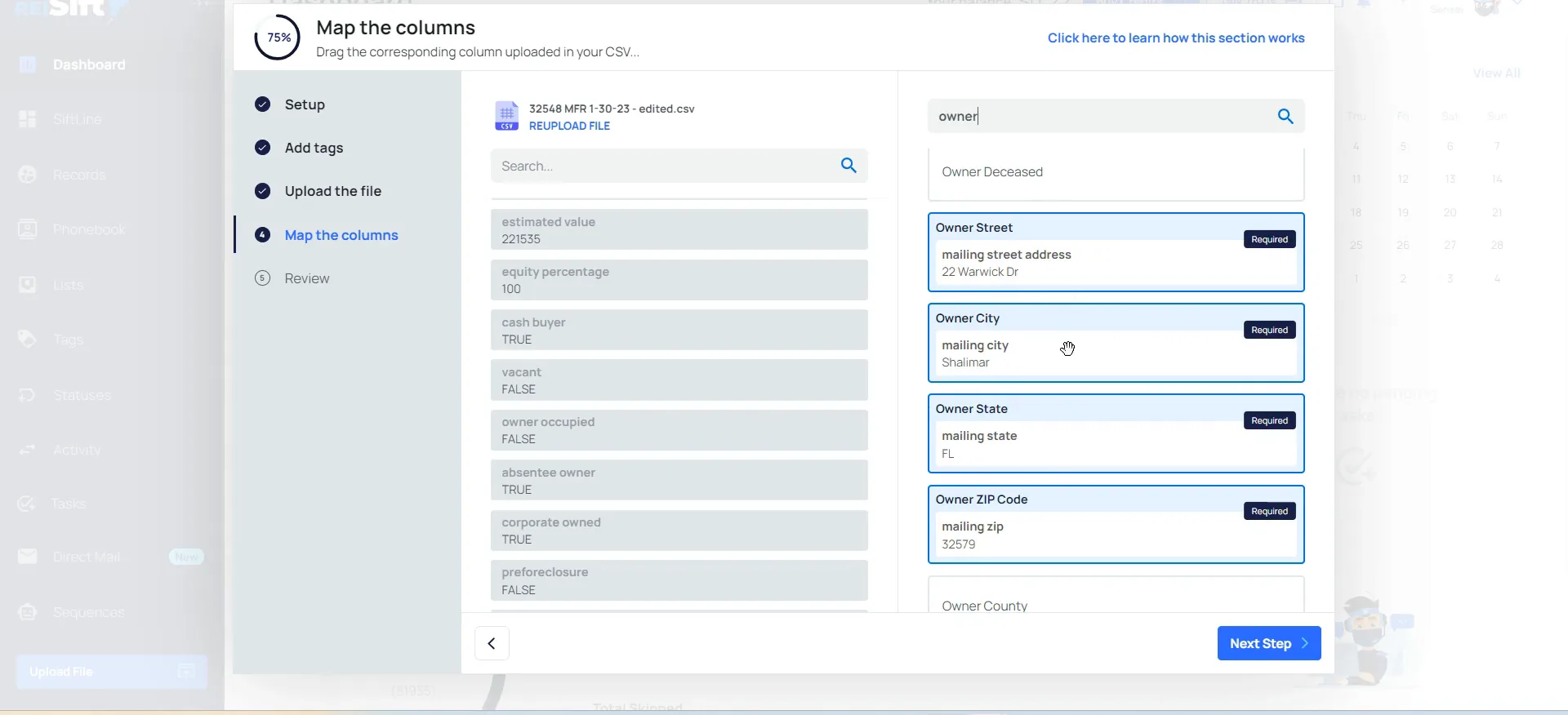Click the Direct Mail envelope icon in background
The image size is (1568, 715).
[x=27, y=557]
